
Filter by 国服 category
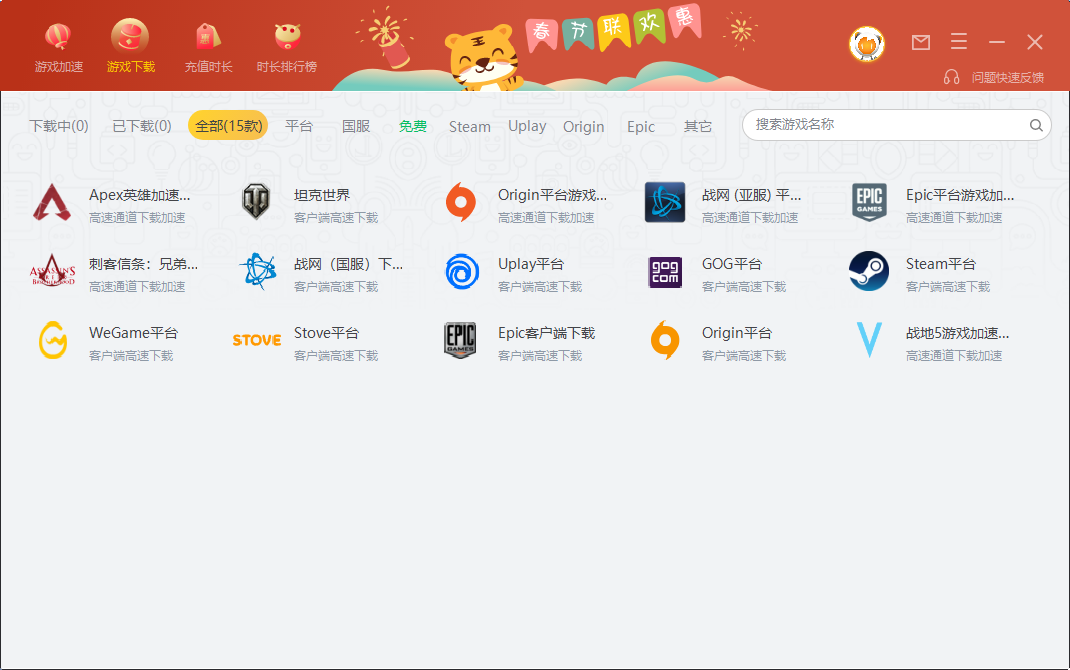pos(356,126)
